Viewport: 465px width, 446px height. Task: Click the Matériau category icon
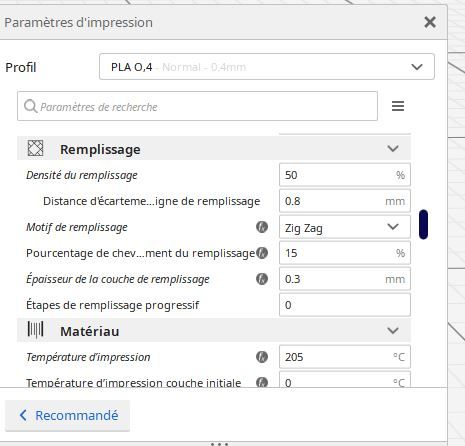35,330
